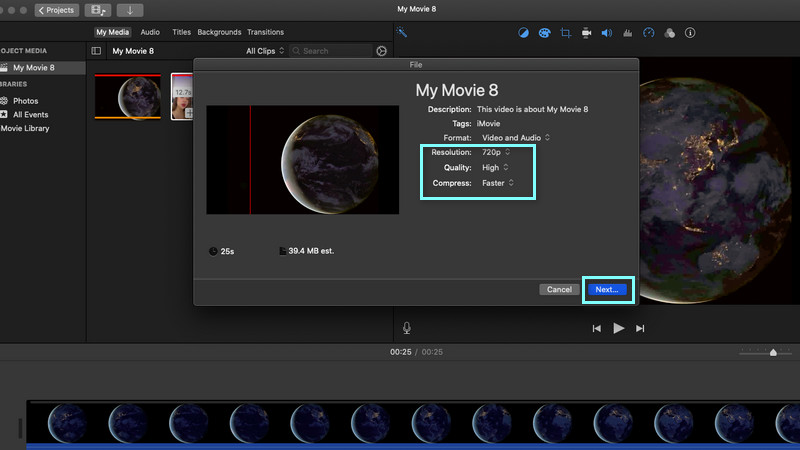Viewport: 800px width, 450px height.
Task: Open noise reduction and equalizer tool
Action: point(628,33)
